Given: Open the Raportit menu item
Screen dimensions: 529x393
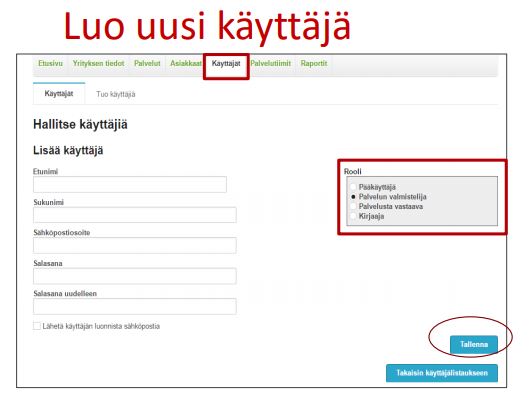Looking at the screenshot, I should coord(314,63).
